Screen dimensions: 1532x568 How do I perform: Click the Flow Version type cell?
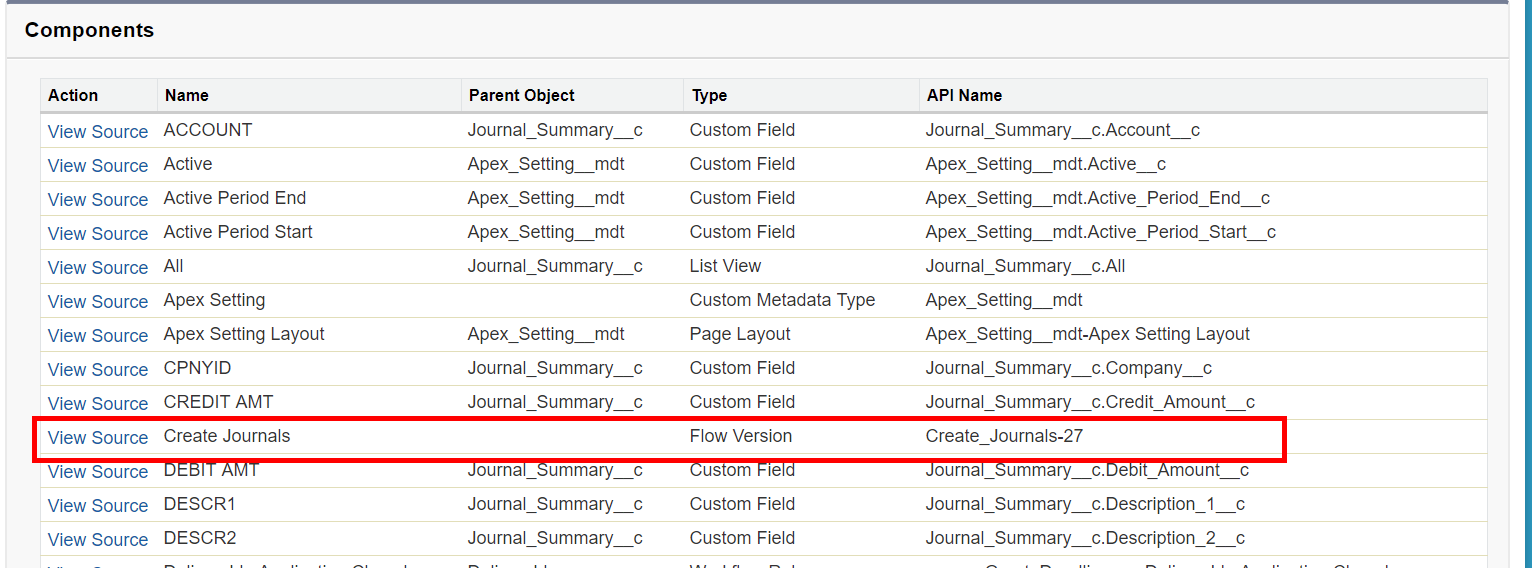(x=740, y=436)
